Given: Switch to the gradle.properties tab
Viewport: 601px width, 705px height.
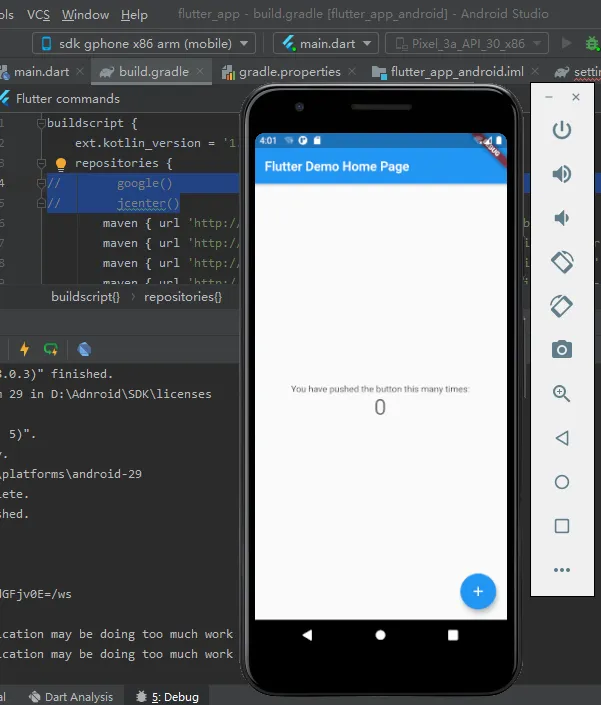Looking at the screenshot, I should coord(289,71).
